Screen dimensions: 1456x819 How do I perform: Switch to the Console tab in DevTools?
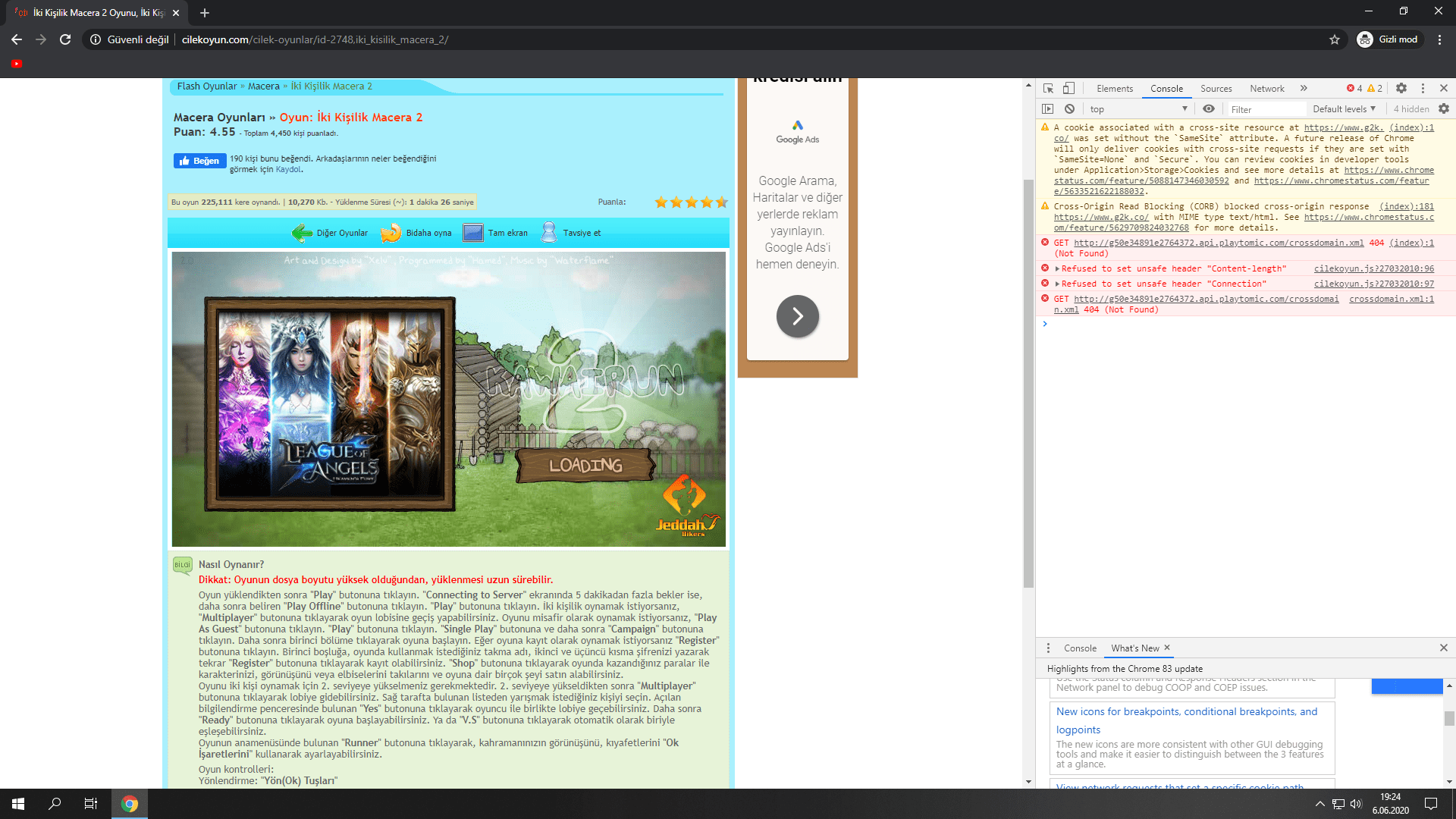click(x=1166, y=89)
